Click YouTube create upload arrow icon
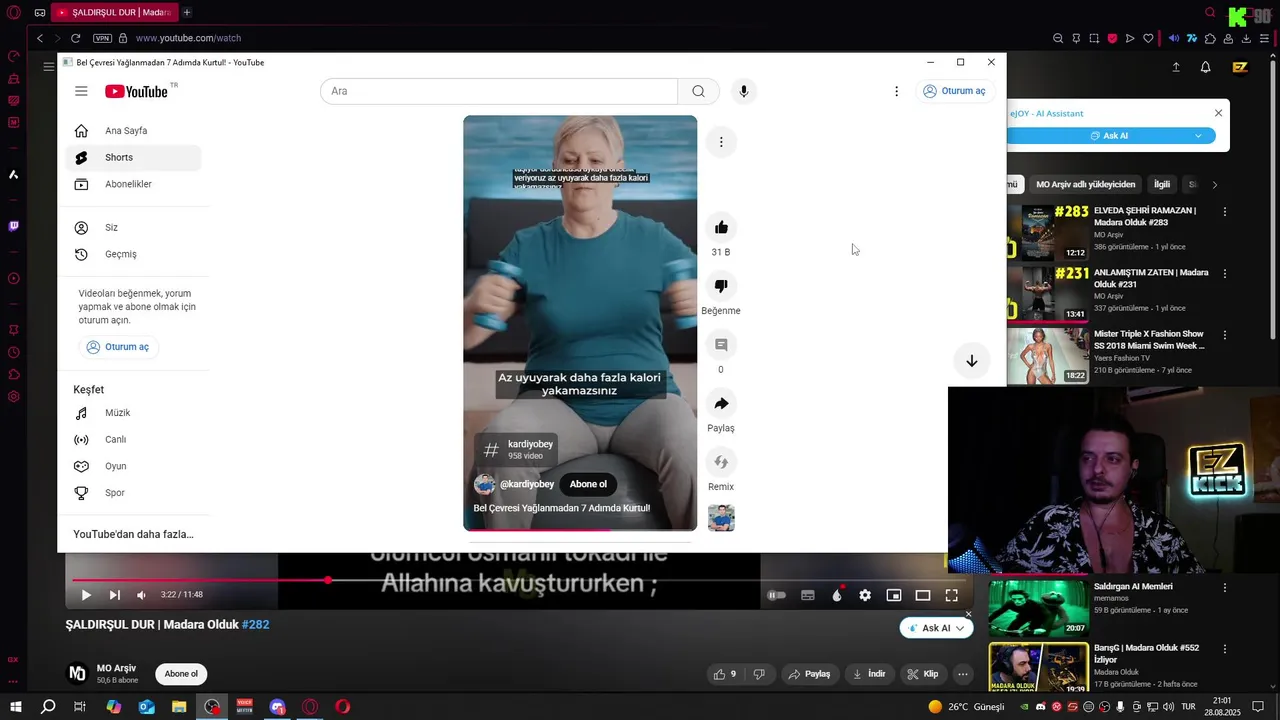This screenshot has width=1280, height=720. click(1176, 67)
